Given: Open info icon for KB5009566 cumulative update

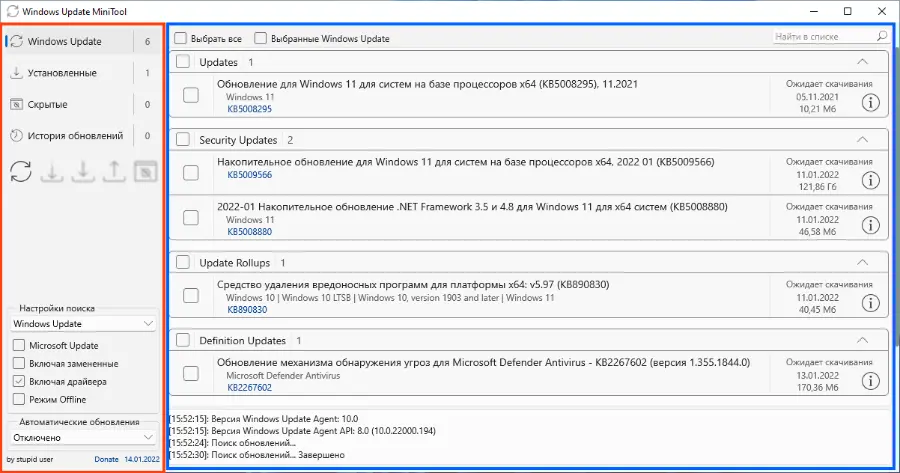Looking at the screenshot, I should 870,180.
